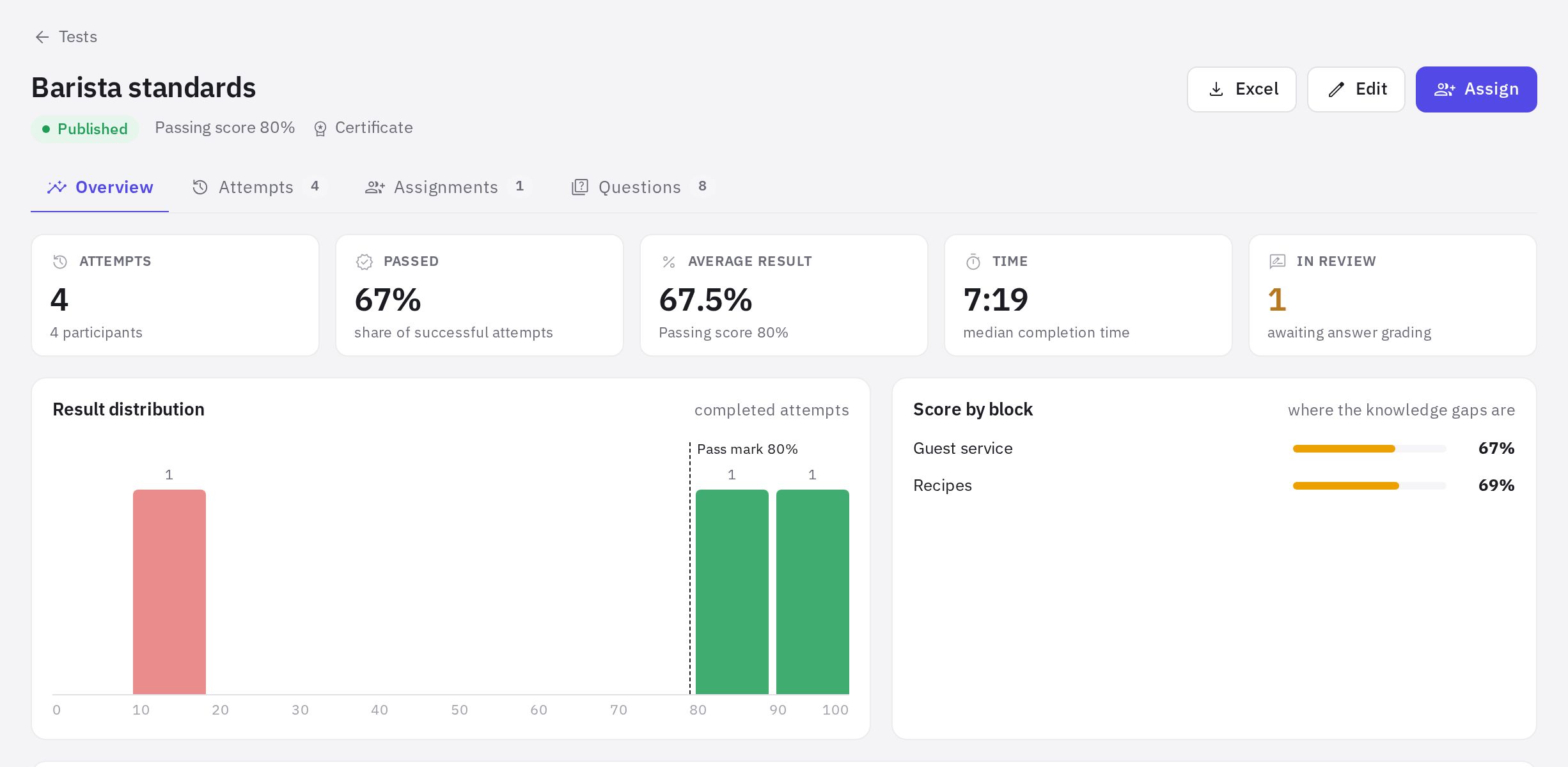
Task: Click the Barista standards title
Action: 144,88
